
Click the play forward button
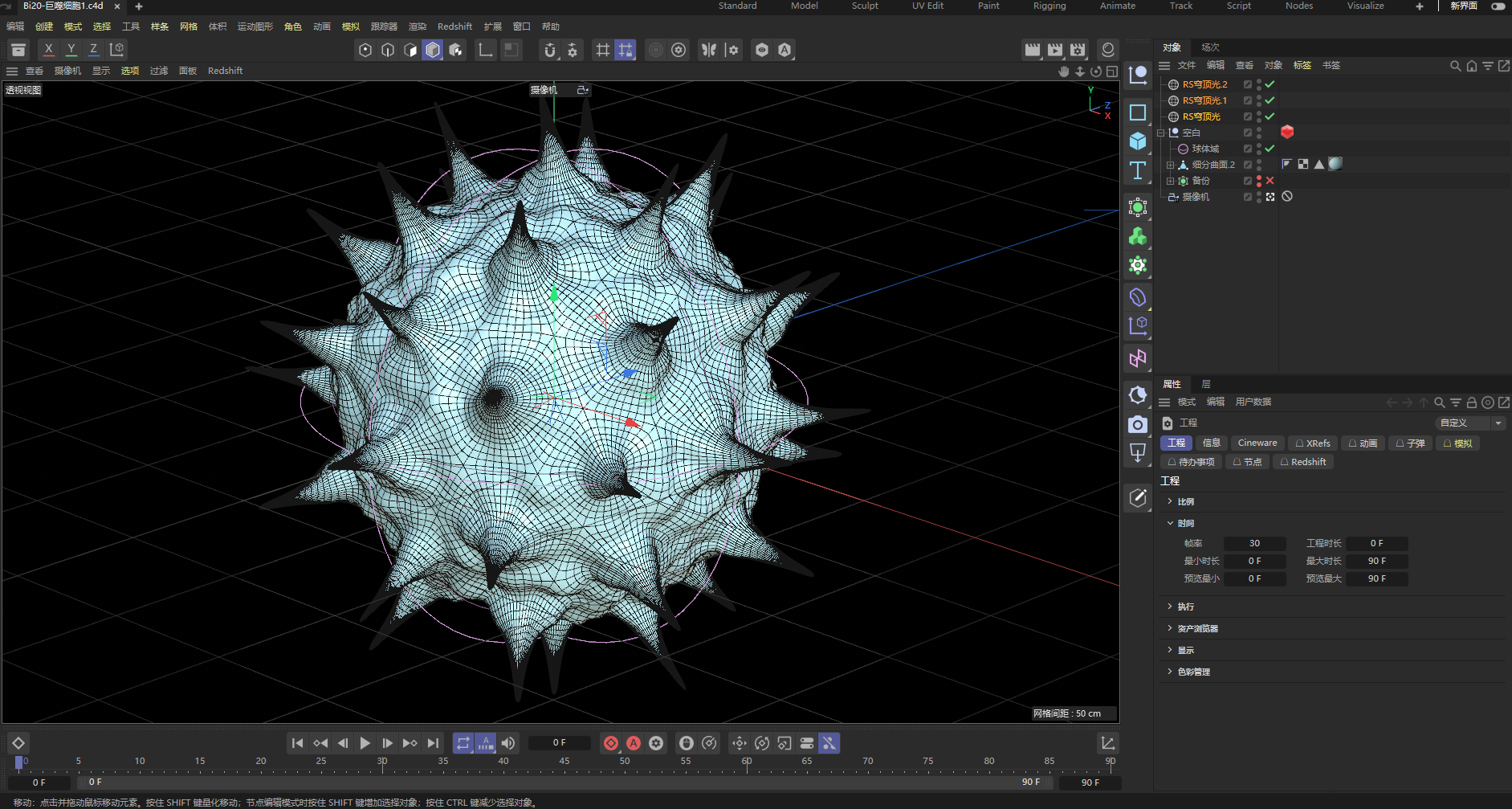365,743
